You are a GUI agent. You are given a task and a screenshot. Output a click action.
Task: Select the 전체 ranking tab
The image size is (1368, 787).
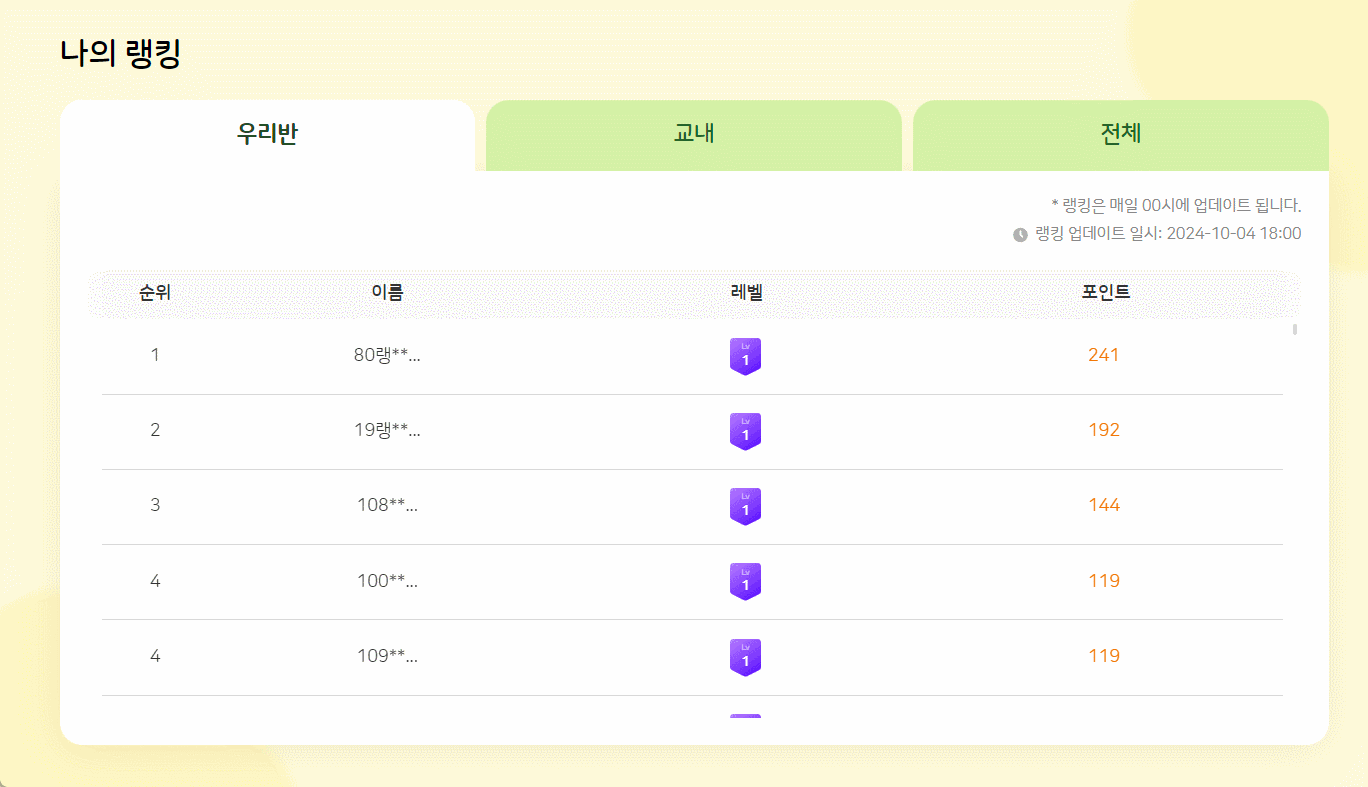(x=1120, y=135)
